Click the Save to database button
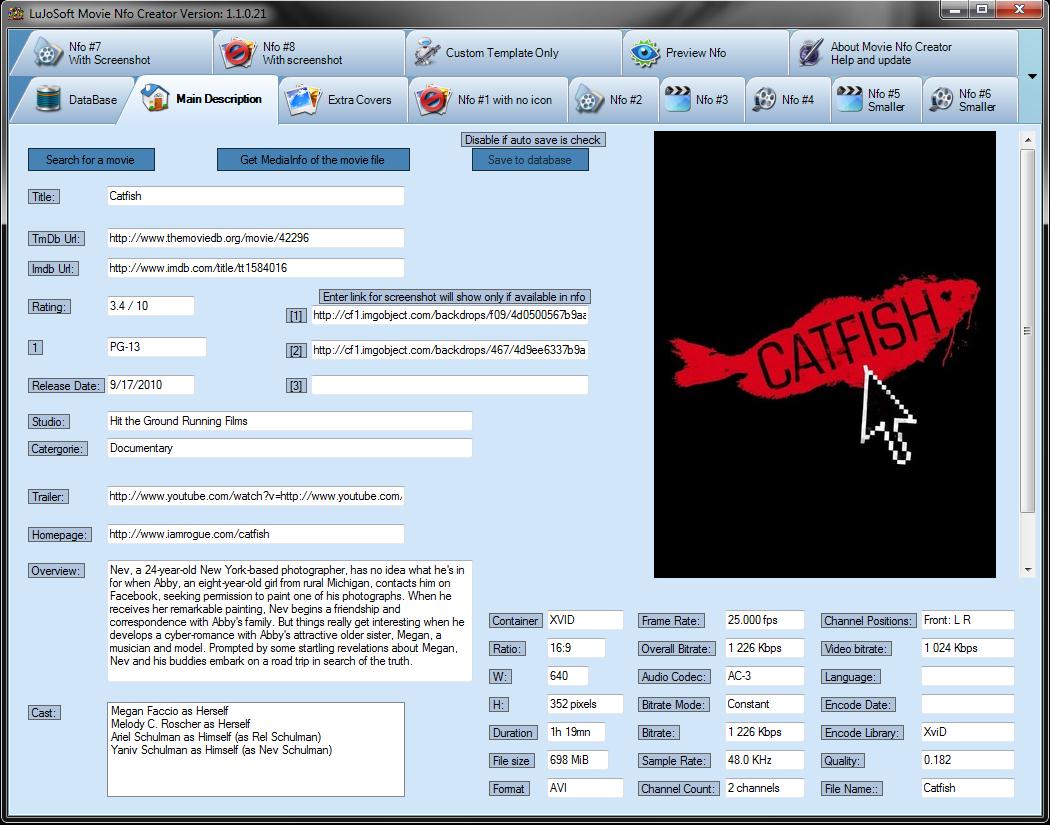1050x825 pixels. pyautogui.click(x=530, y=159)
